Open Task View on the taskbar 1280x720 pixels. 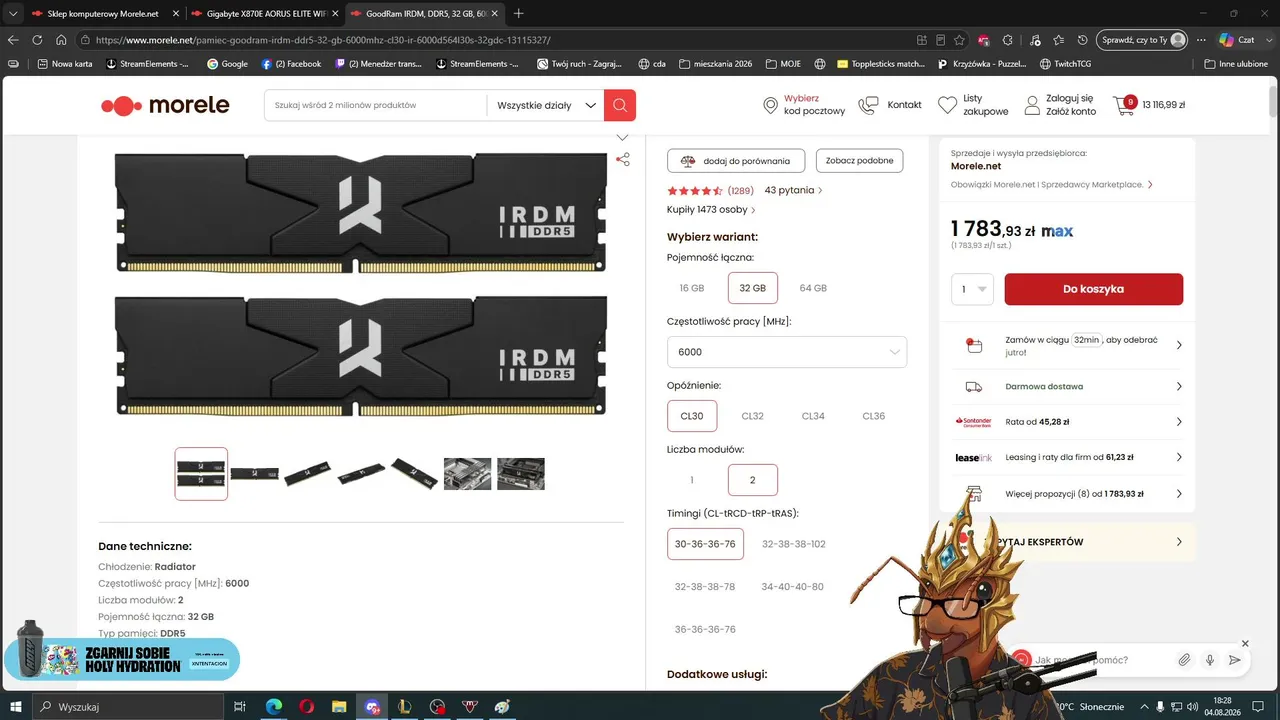tap(240, 707)
